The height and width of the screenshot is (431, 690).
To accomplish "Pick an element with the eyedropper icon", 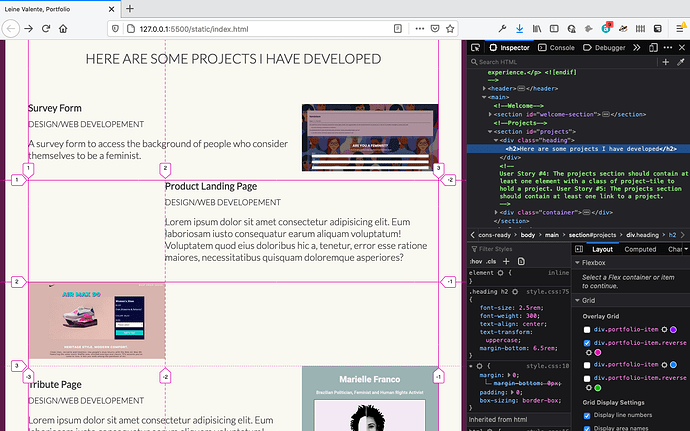I will pos(682,62).
